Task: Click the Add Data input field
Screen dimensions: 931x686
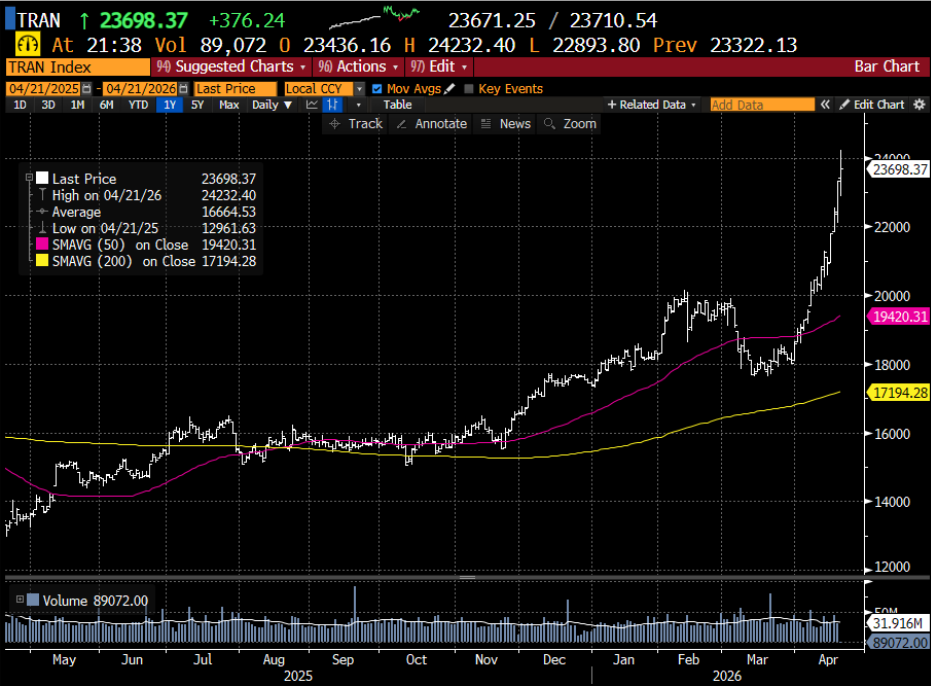Action: pyautogui.click(x=762, y=104)
